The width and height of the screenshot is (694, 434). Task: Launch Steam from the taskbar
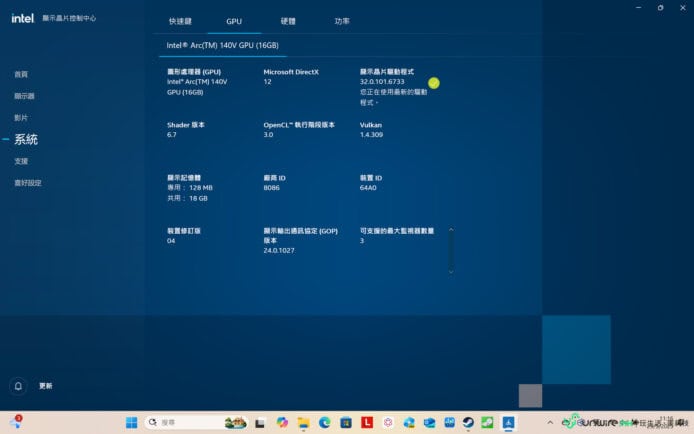pyautogui.click(x=468, y=423)
